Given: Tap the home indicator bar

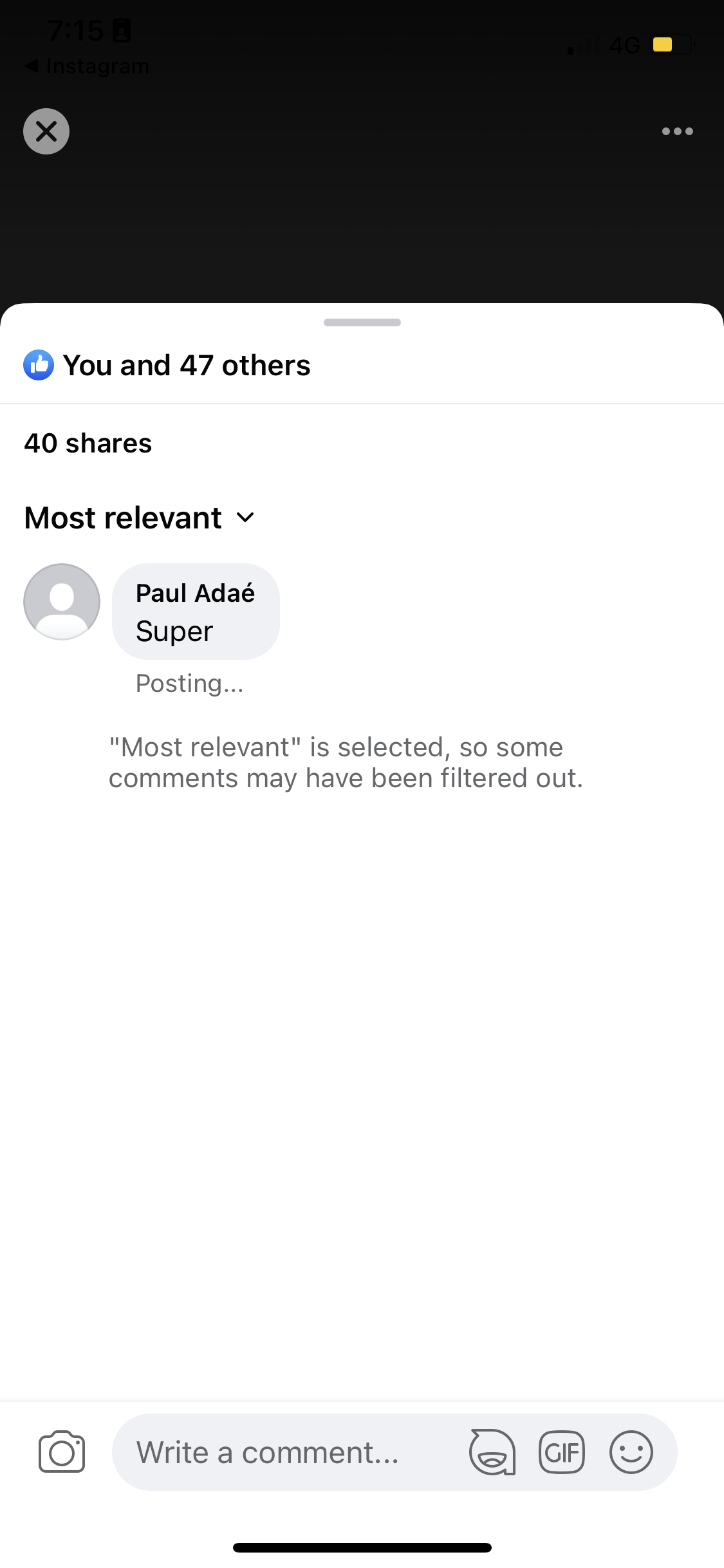Looking at the screenshot, I should point(362,1547).
